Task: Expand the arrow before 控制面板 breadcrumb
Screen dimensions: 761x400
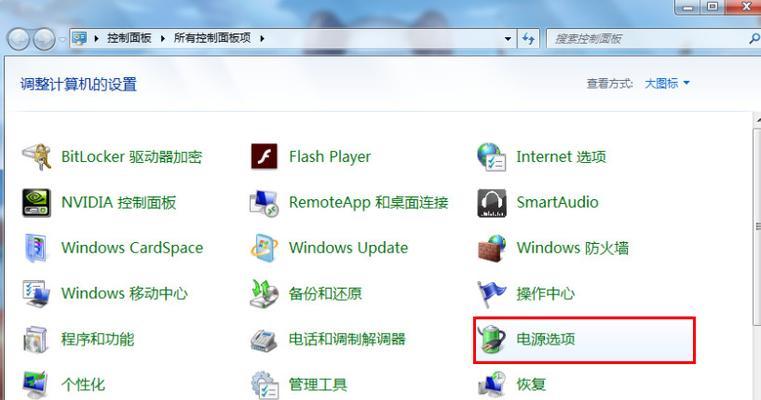Action: tap(97, 38)
